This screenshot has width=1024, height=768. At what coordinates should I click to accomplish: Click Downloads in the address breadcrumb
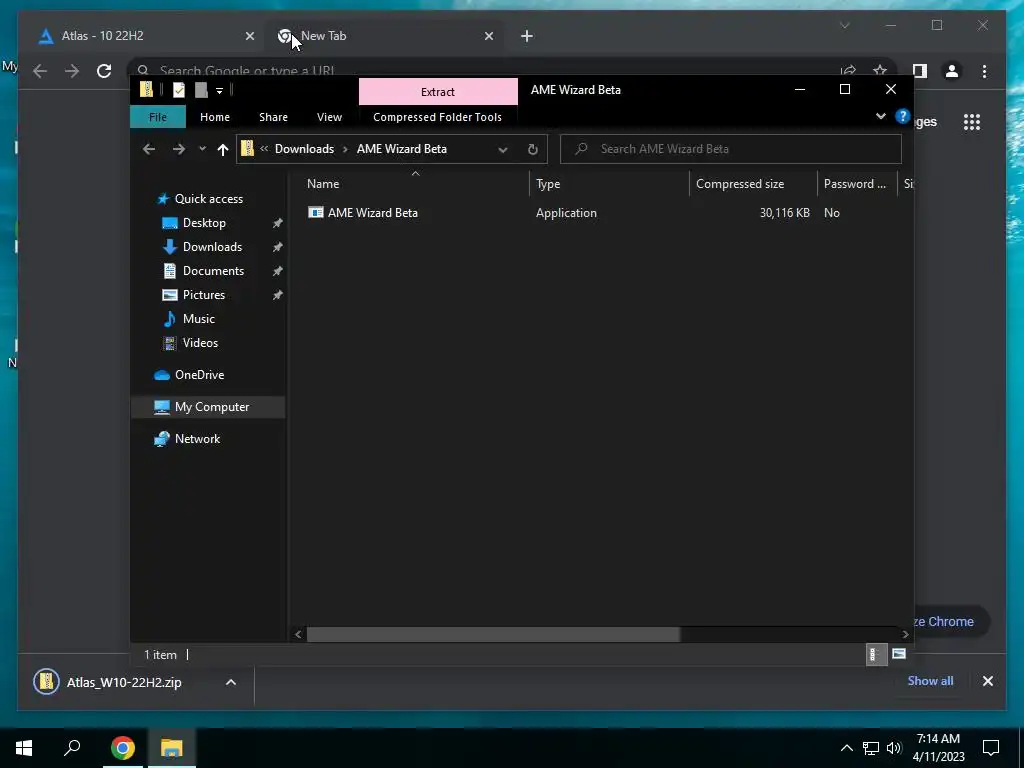tap(304, 149)
